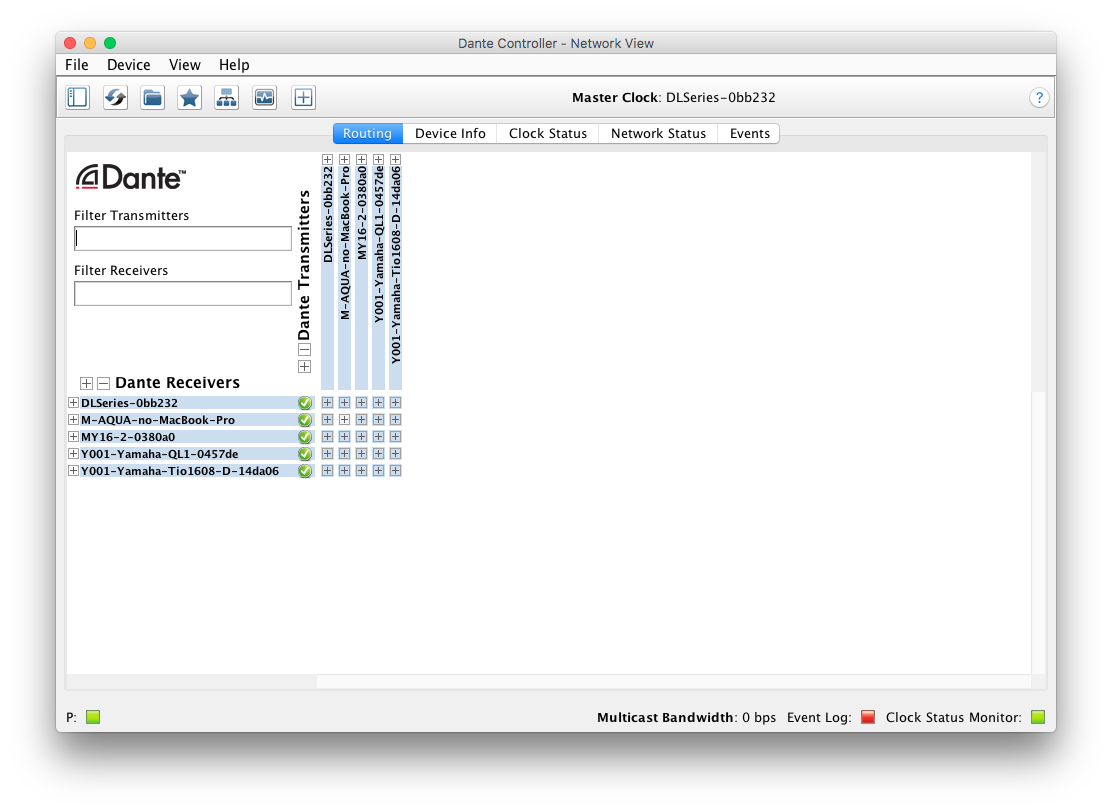
Task: Expand crosspoint DLSeries-0bb232 receiver to DLSeries-0bb232 transmitter
Action: click(x=327, y=403)
